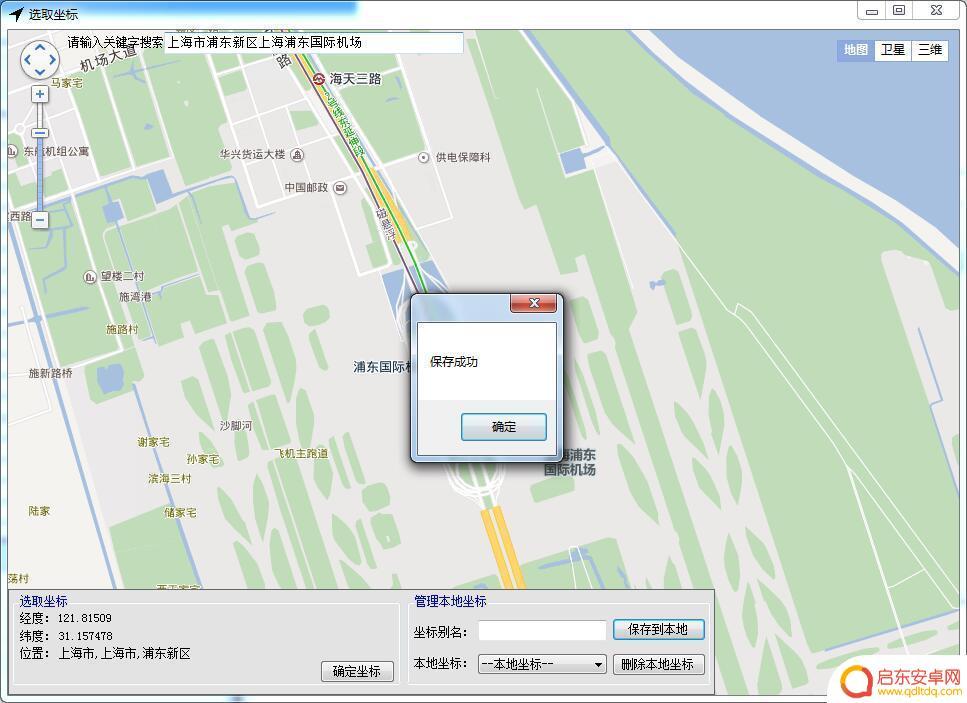Click the 坐标别名 input field
This screenshot has height=703, width=967.
(x=542, y=630)
